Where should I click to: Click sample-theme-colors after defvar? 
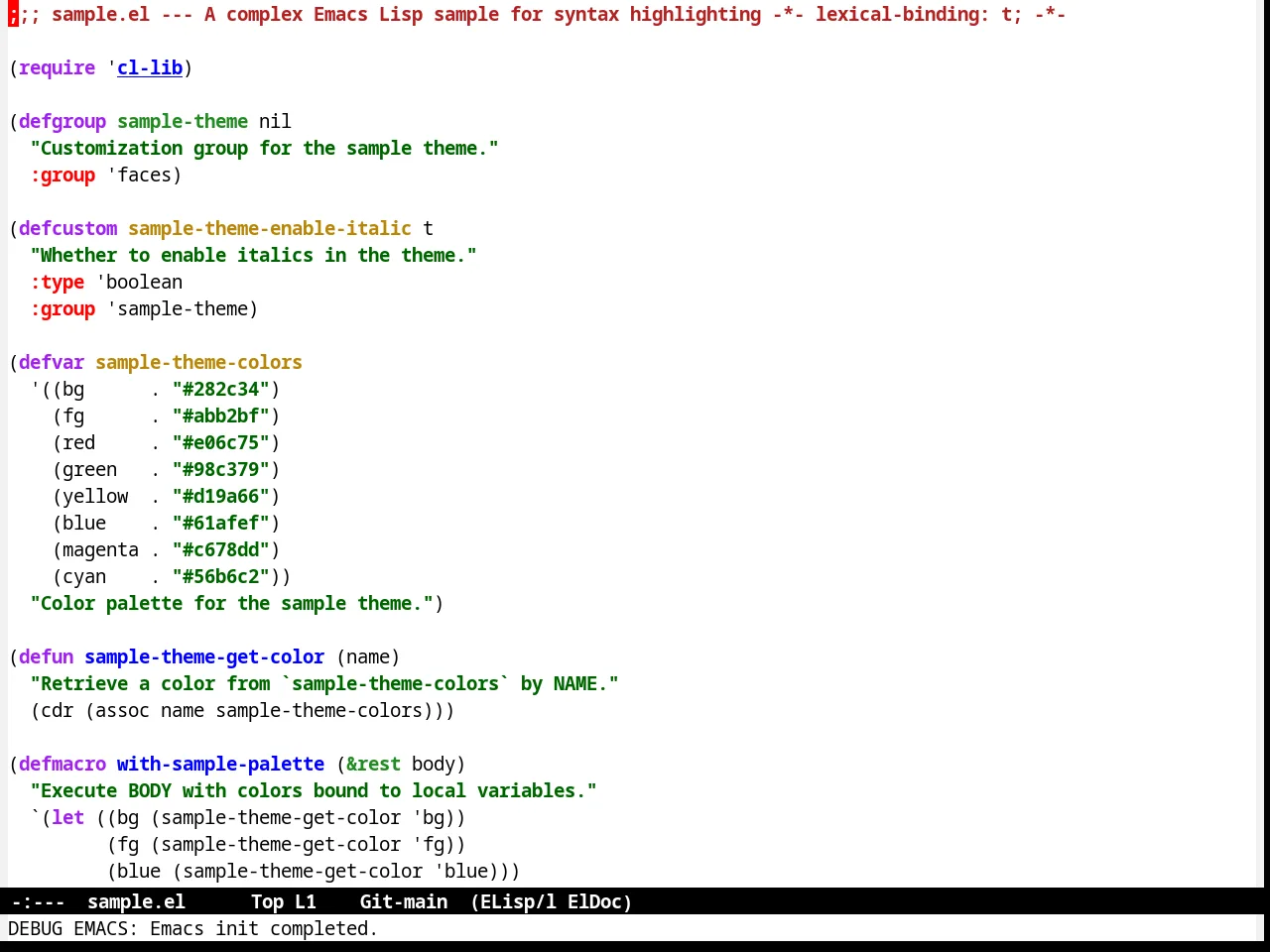coord(198,362)
